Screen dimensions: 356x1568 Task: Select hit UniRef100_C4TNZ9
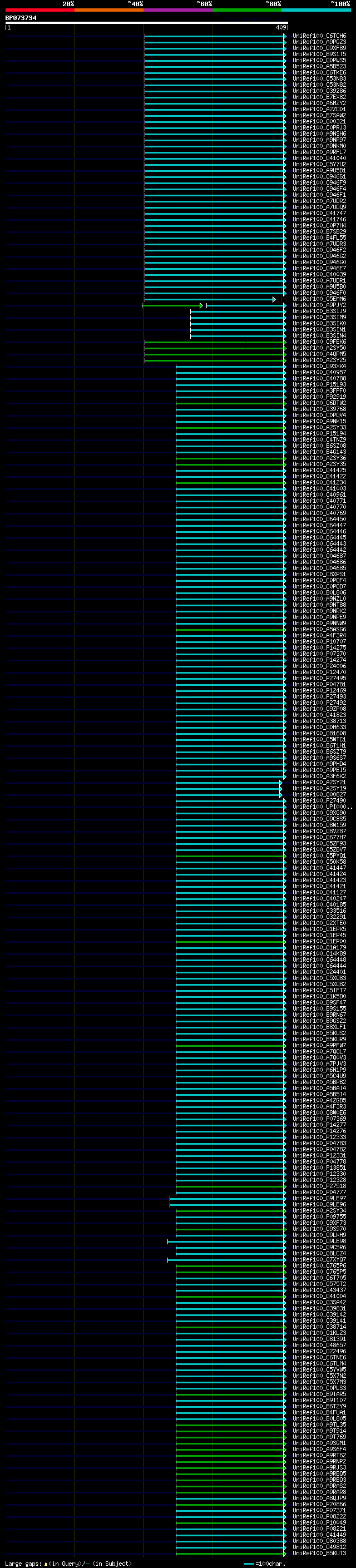coord(319,440)
